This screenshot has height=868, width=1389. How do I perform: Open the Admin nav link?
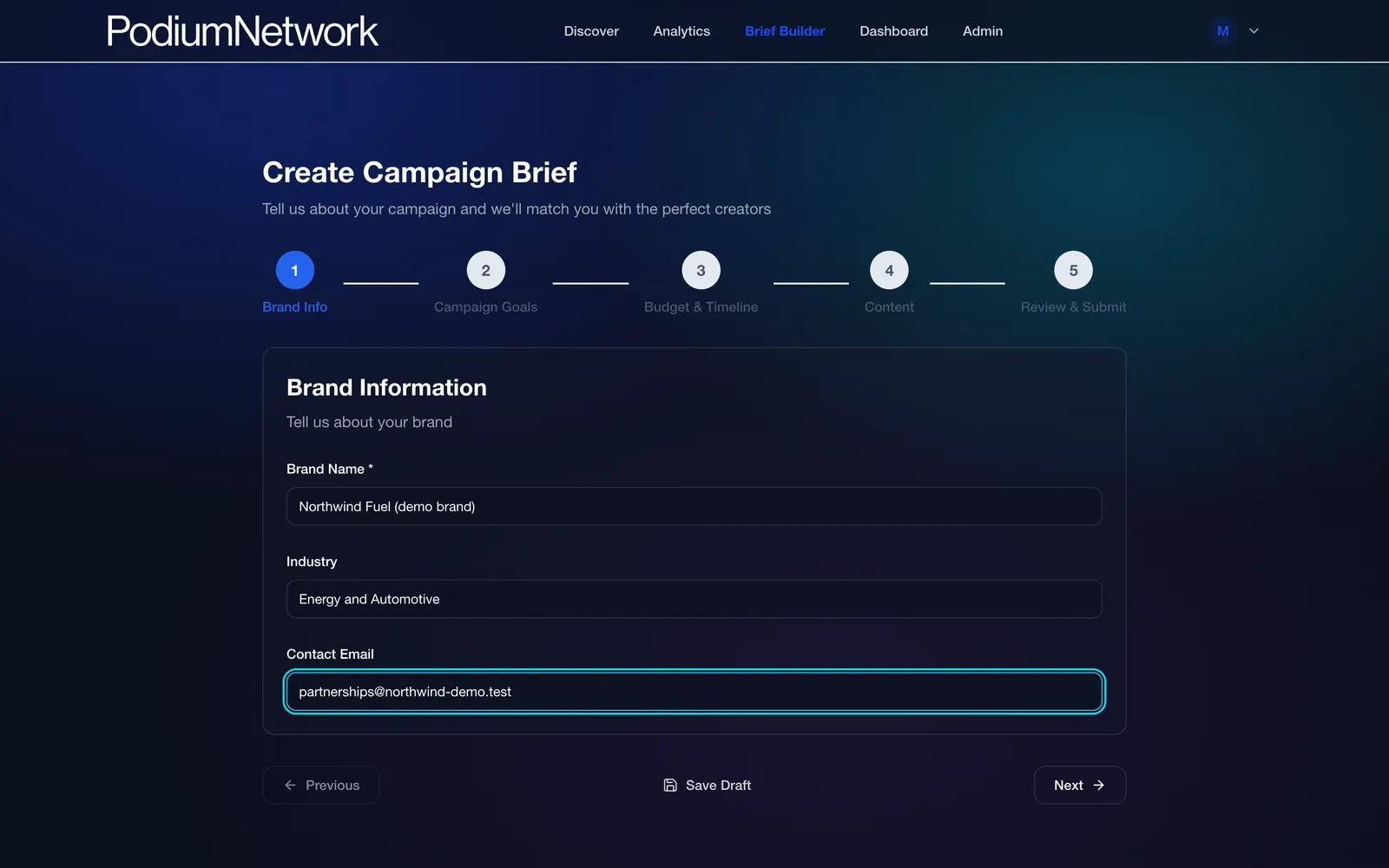[x=983, y=31]
